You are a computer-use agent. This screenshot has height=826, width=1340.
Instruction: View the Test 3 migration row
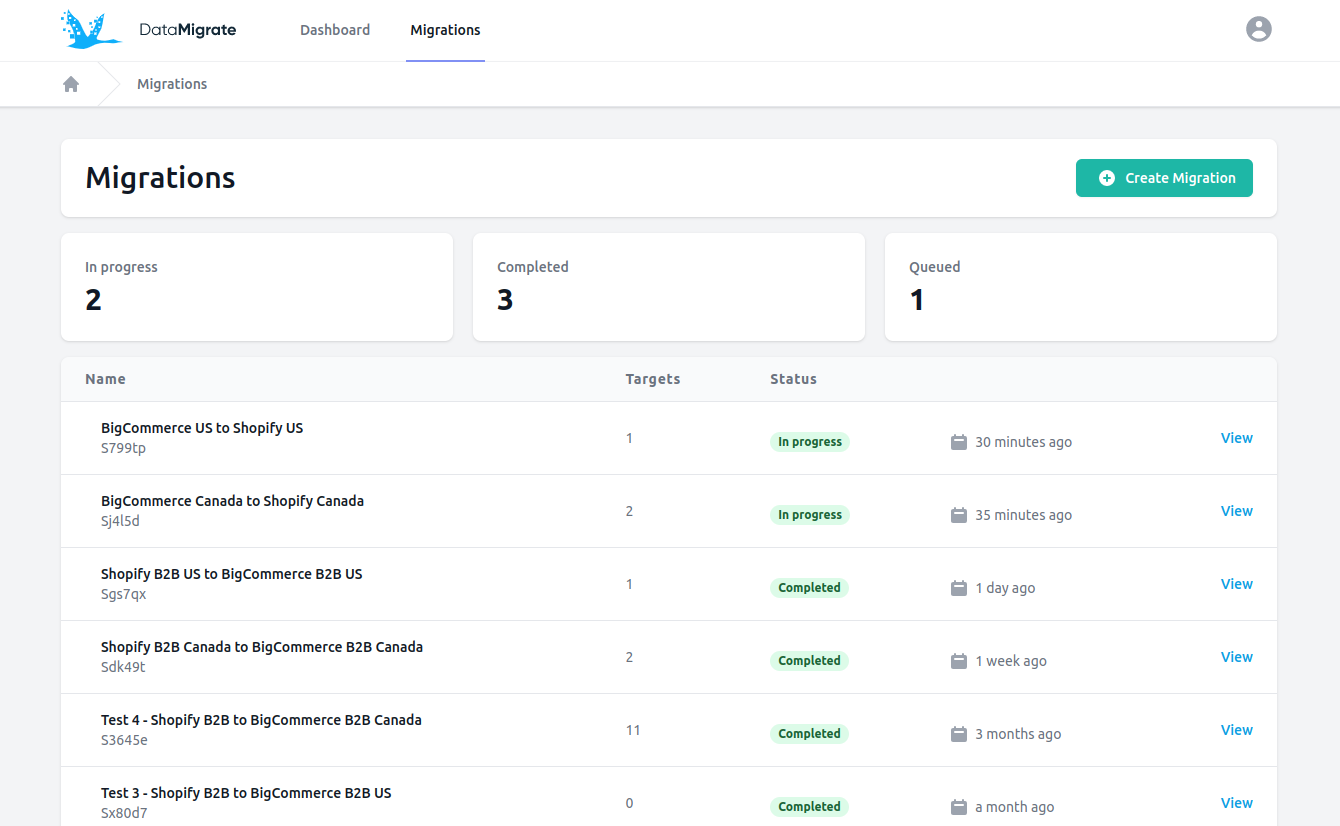1237,803
